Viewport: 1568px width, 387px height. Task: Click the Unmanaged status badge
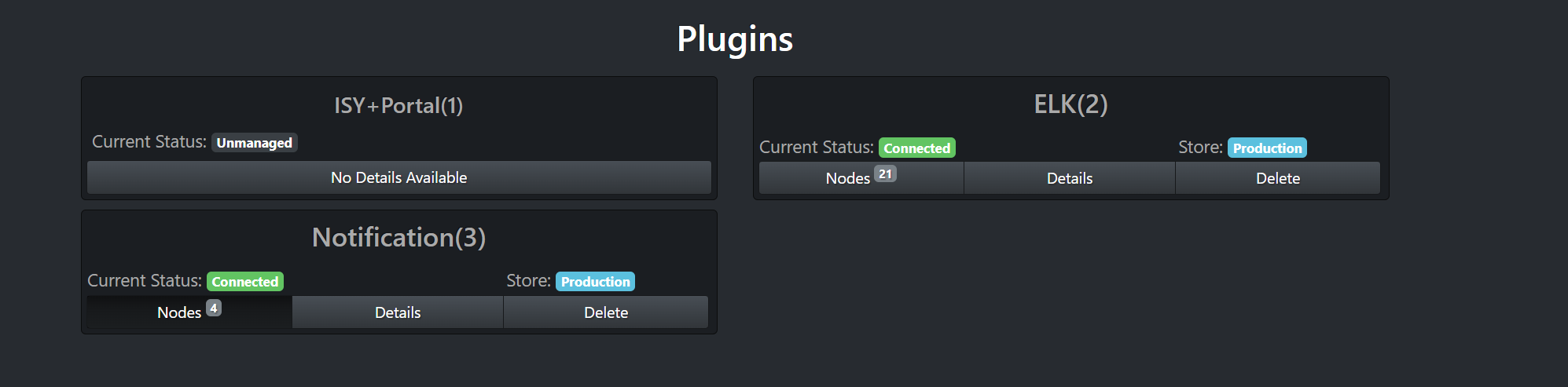click(x=254, y=143)
